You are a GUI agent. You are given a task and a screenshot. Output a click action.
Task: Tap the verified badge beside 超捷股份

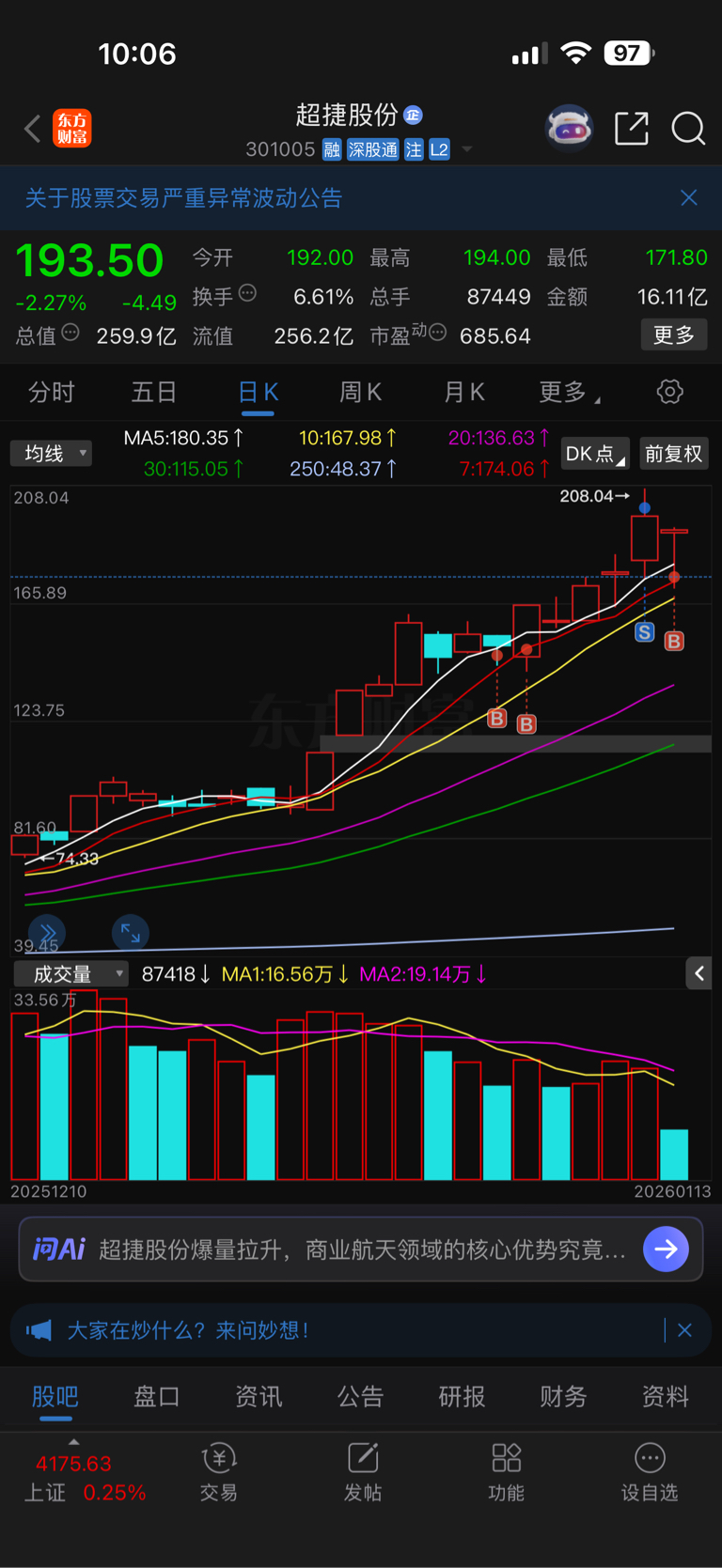coord(413,116)
